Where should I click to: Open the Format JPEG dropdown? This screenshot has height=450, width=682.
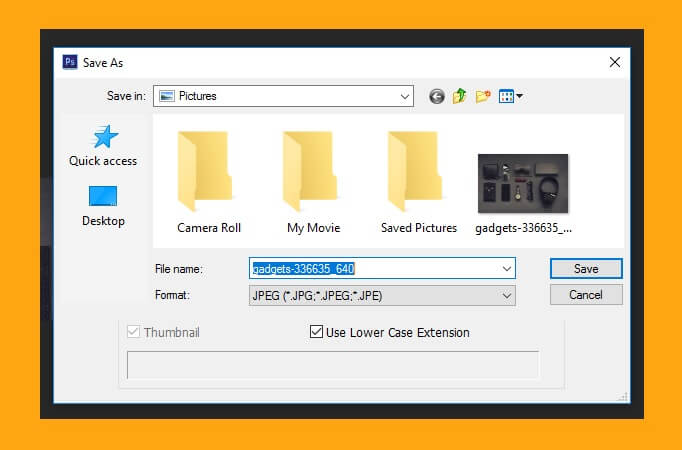point(382,296)
